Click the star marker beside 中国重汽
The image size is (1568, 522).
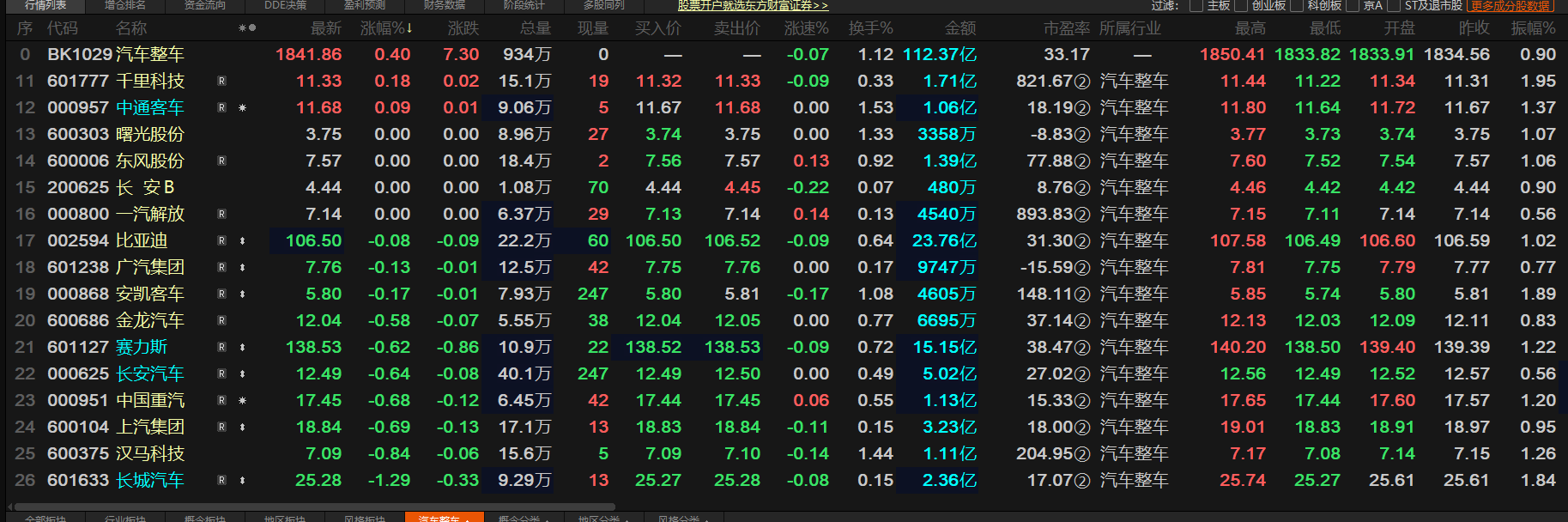243,401
